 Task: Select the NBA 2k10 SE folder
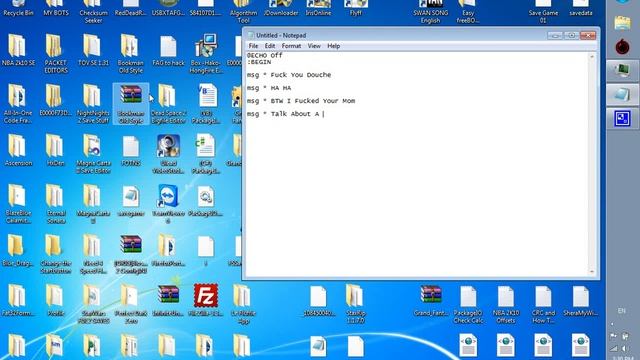pos(18,50)
